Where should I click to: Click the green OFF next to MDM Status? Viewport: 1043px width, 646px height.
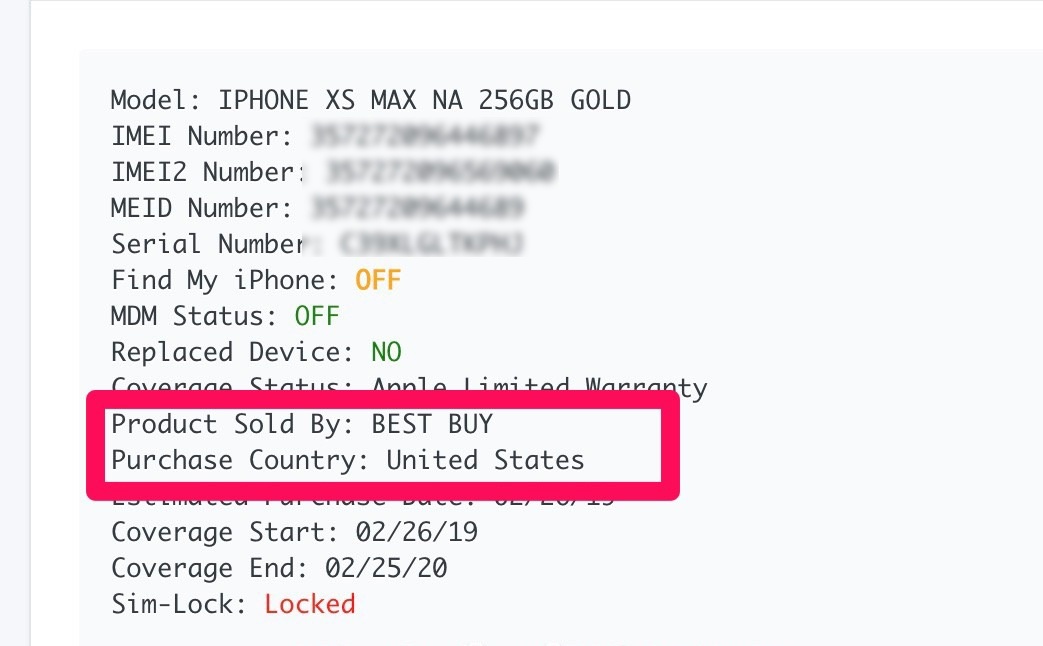click(317, 316)
